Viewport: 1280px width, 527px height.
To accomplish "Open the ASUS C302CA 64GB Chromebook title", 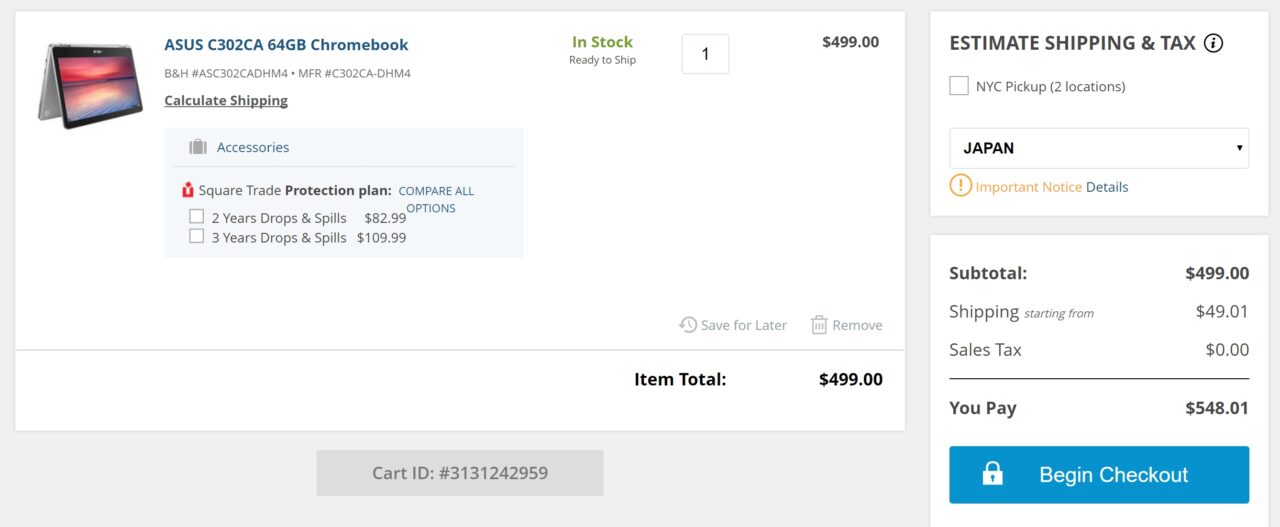I will (x=286, y=44).
